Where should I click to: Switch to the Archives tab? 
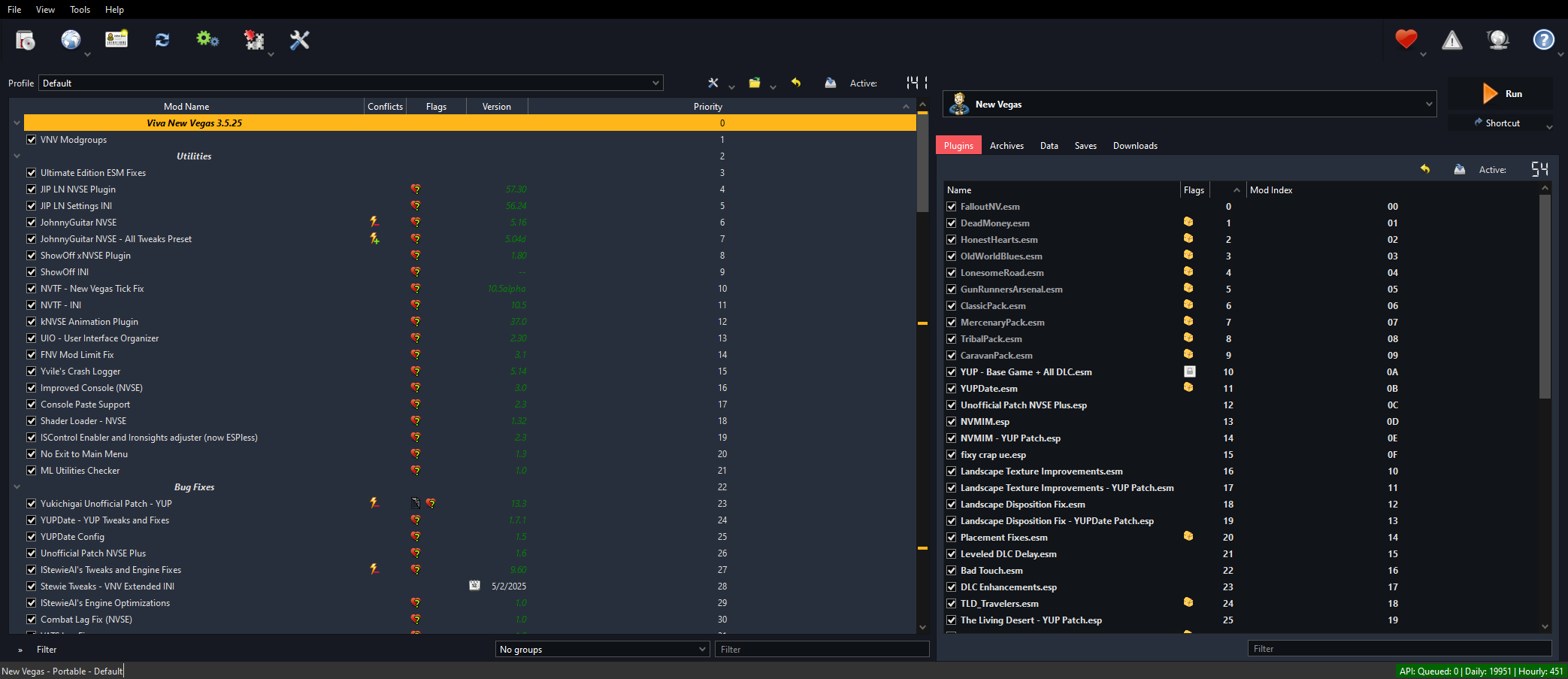pos(1006,146)
